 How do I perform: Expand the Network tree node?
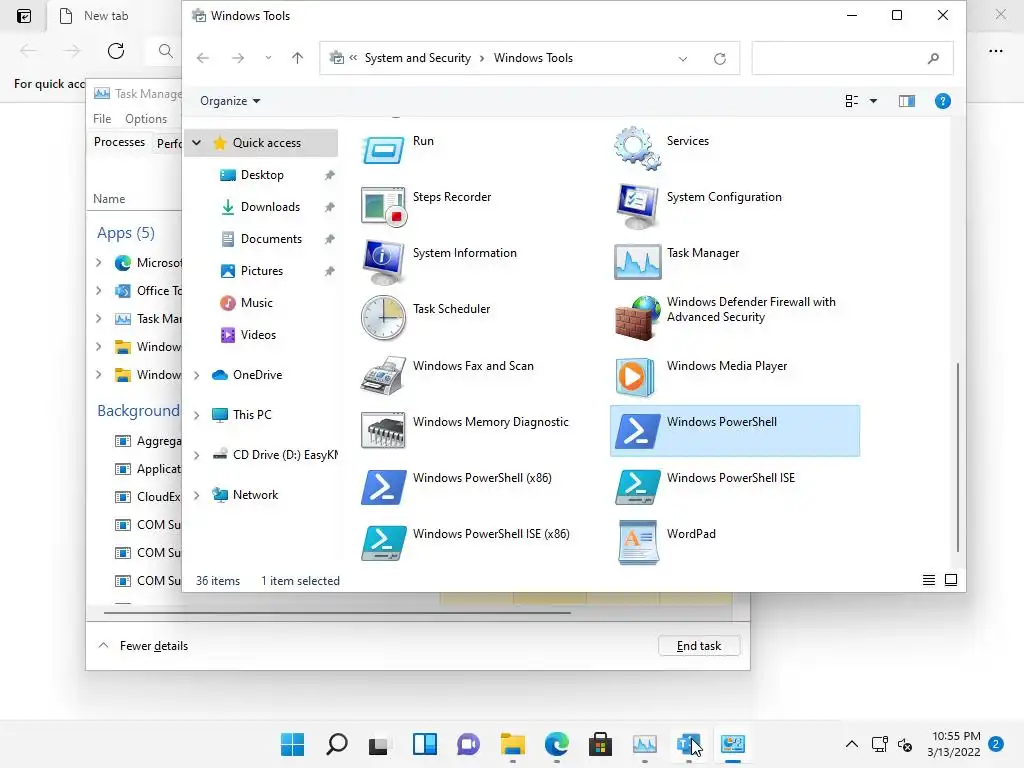(196, 495)
